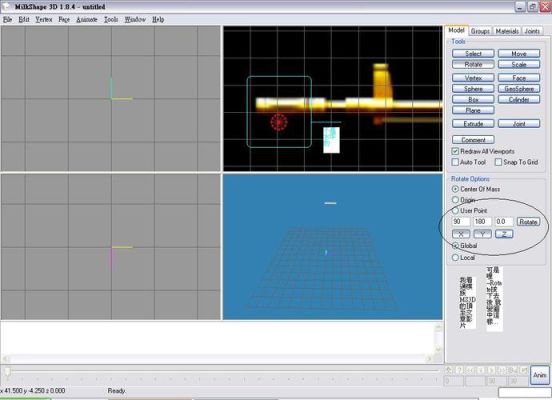Switch to the Joints tab

pos(532,31)
